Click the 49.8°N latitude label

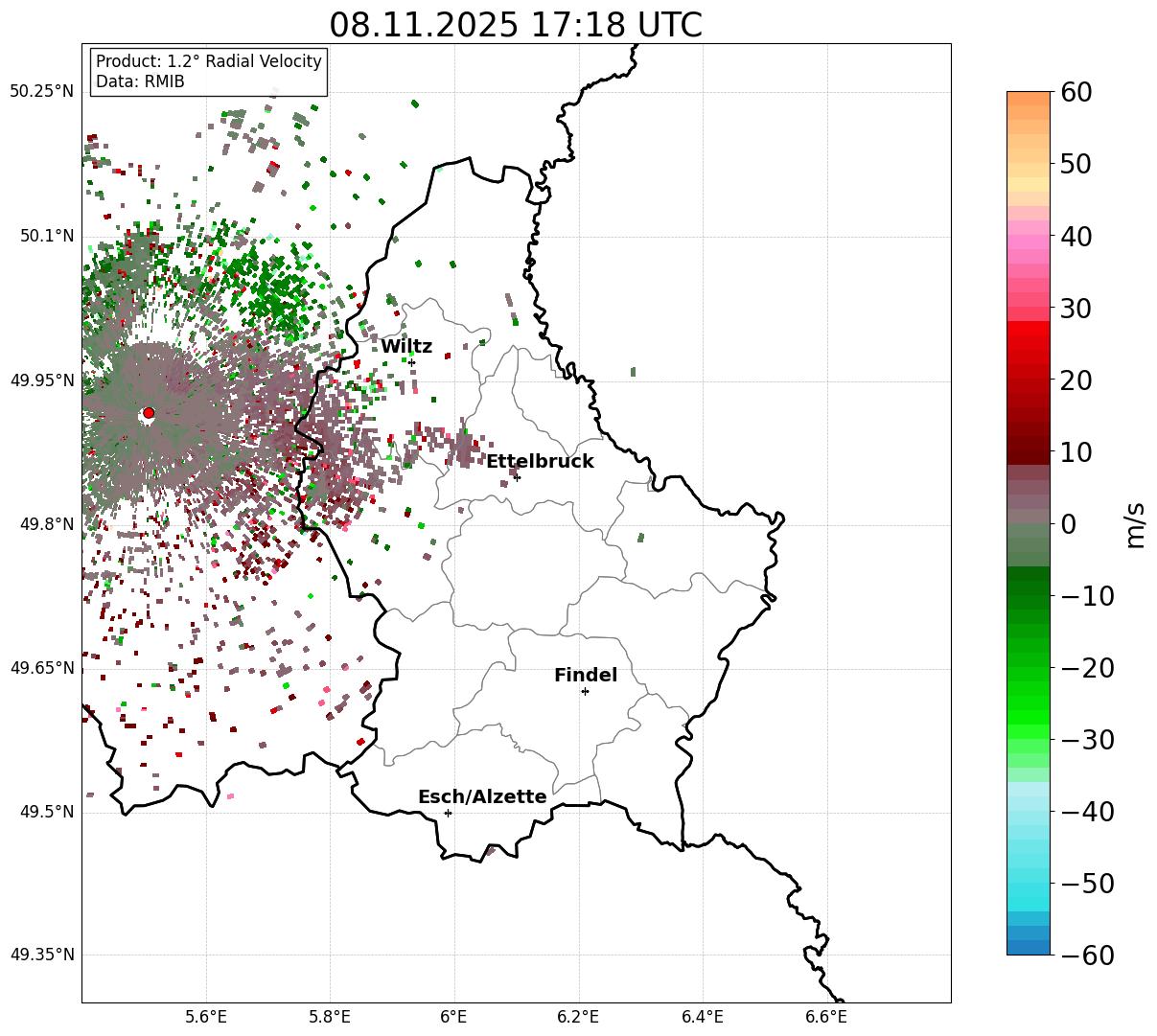coord(46,524)
